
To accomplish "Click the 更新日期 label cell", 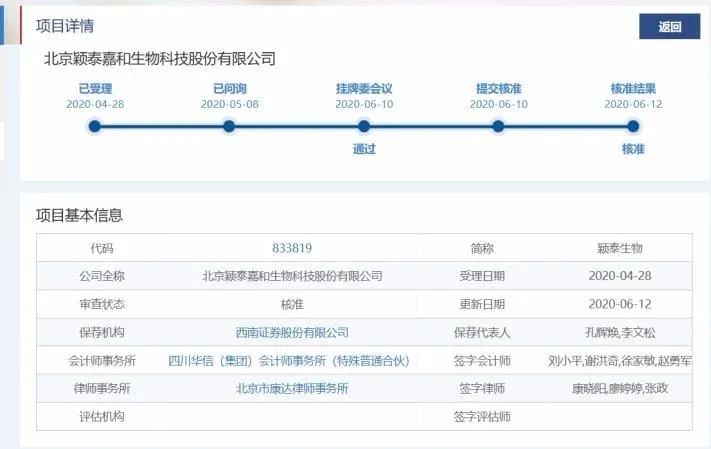I will tap(482, 304).
